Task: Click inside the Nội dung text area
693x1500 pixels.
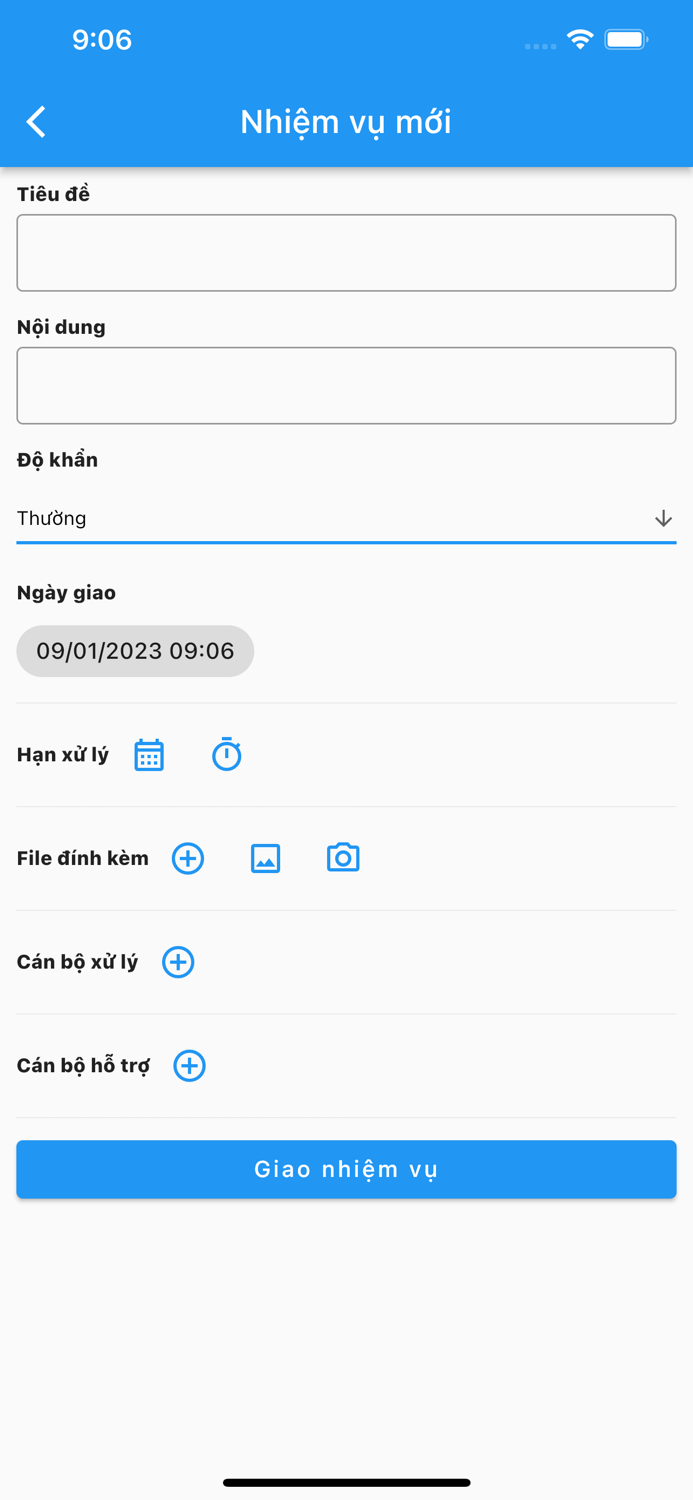Action: click(346, 385)
